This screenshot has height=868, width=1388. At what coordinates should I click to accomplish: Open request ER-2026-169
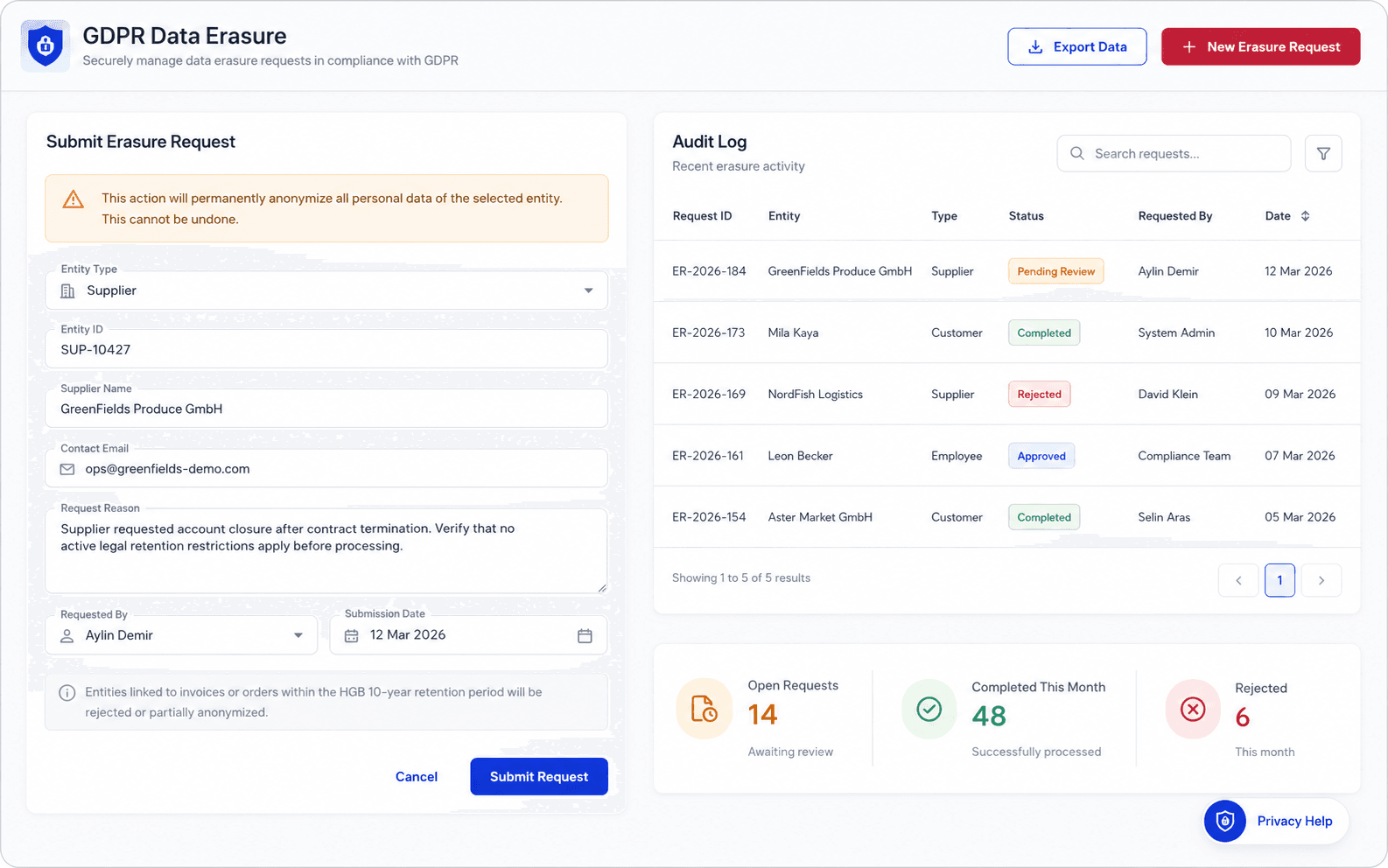[709, 395]
